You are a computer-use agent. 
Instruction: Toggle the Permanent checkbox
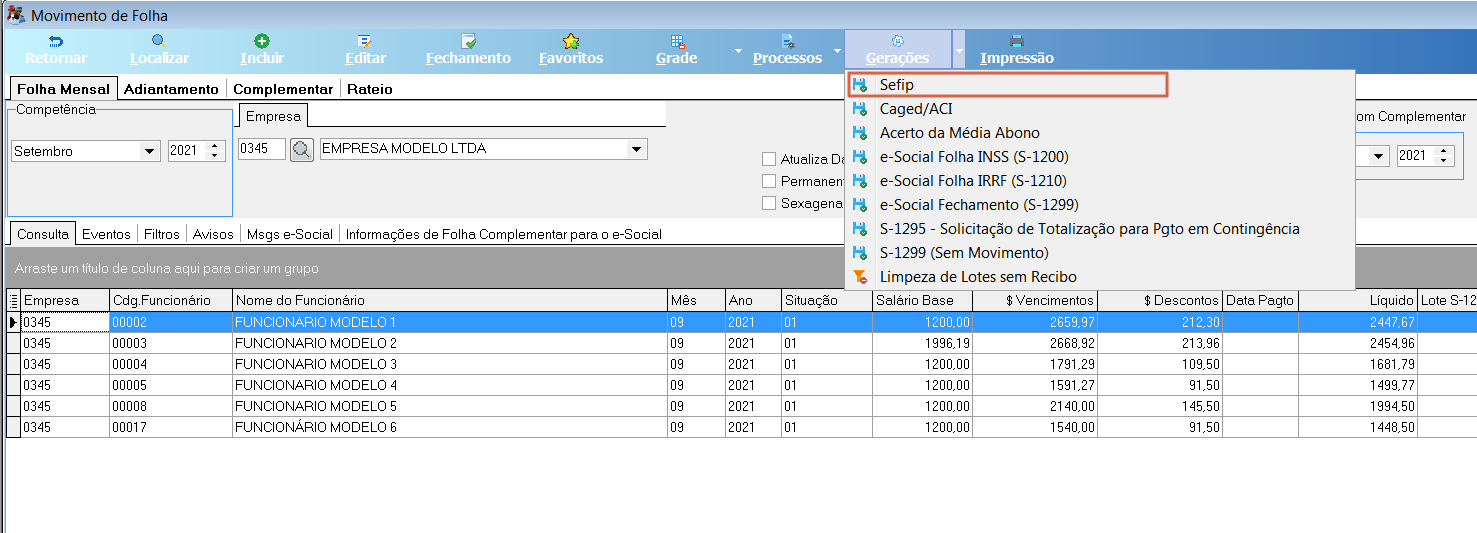click(x=769, y=181)
